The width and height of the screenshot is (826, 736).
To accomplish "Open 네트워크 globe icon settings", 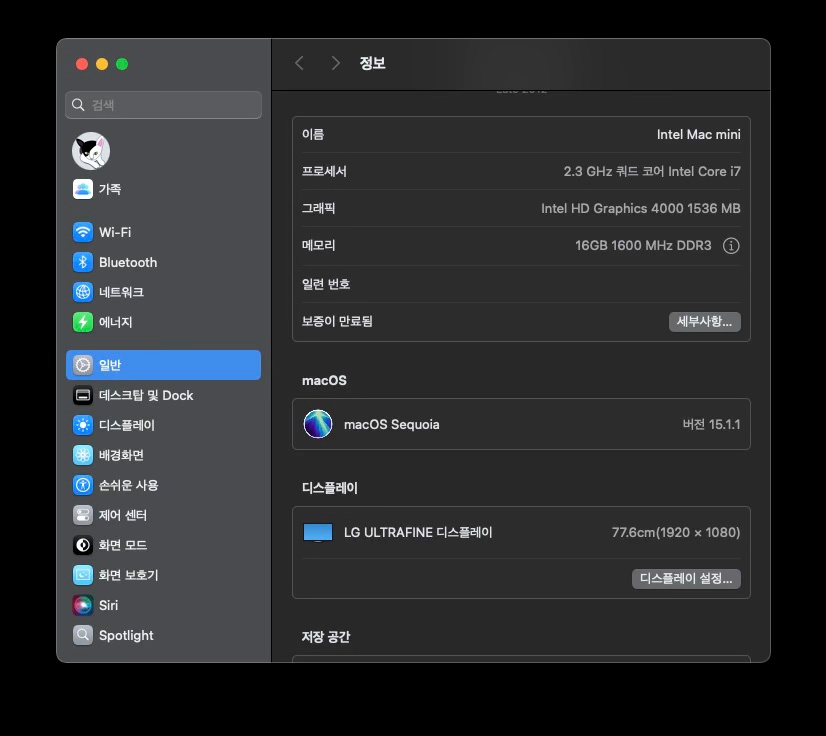I will point(83,292).
